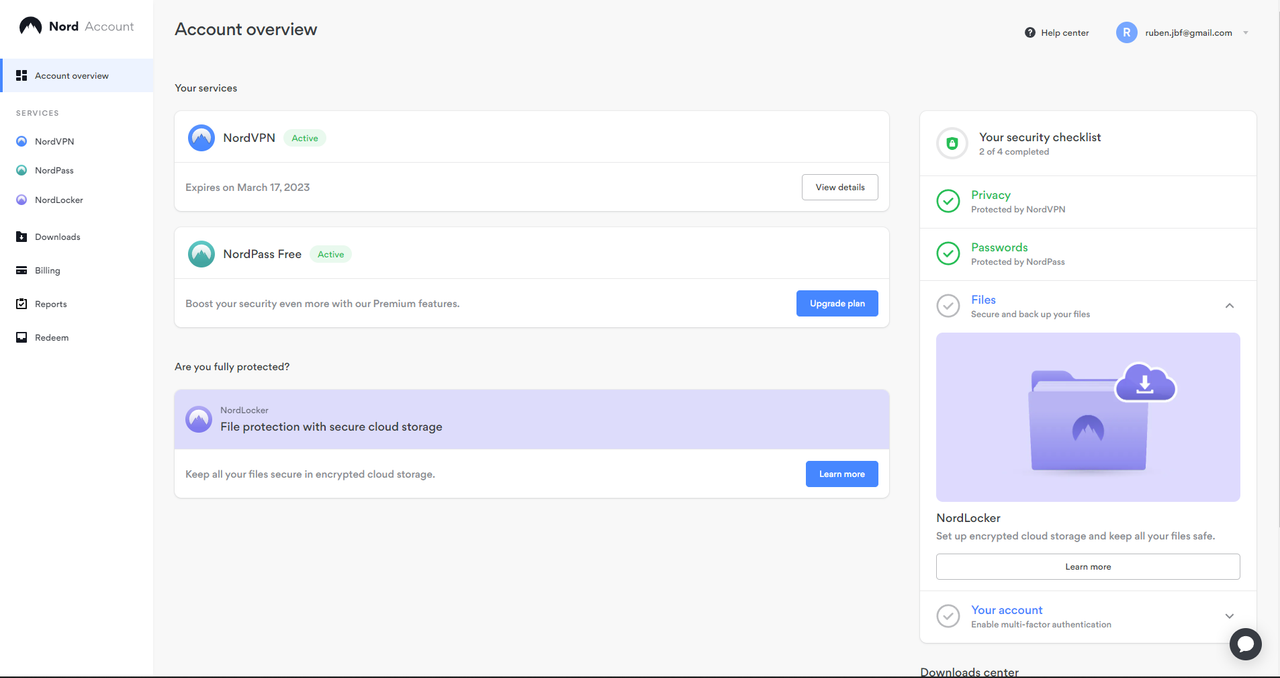Click Upgrade plan for NordPass
The width and height of the screenshot is (1280, 678).
click(837, 303)
